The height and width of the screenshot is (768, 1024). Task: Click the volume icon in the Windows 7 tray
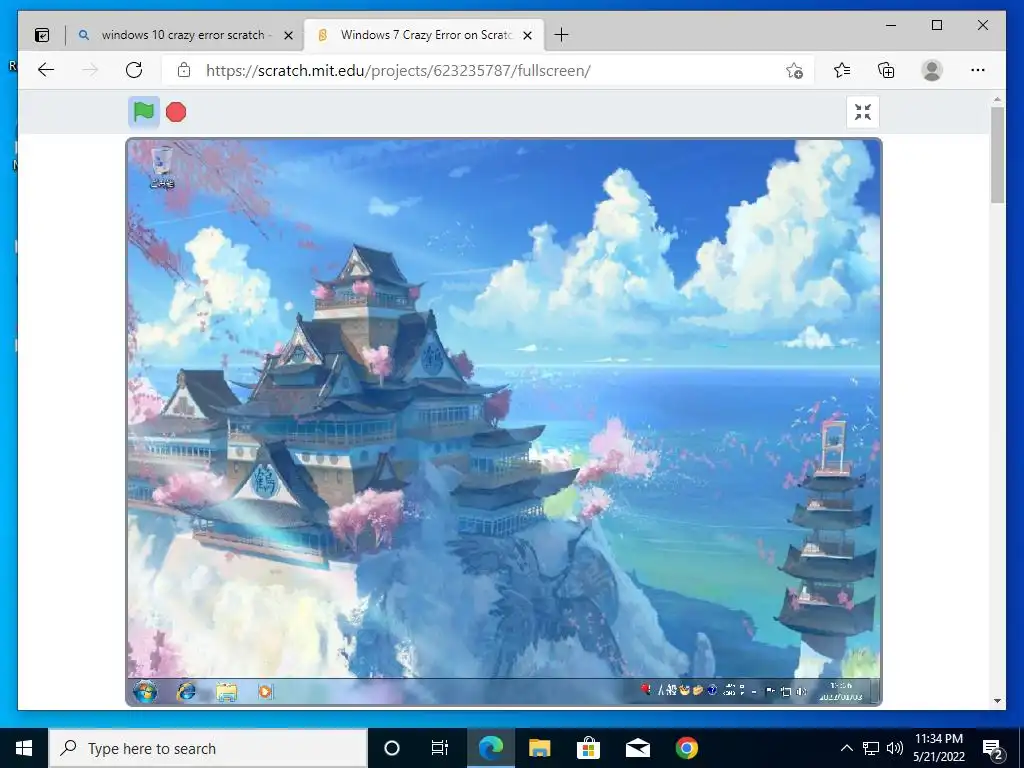click(801, 692)
